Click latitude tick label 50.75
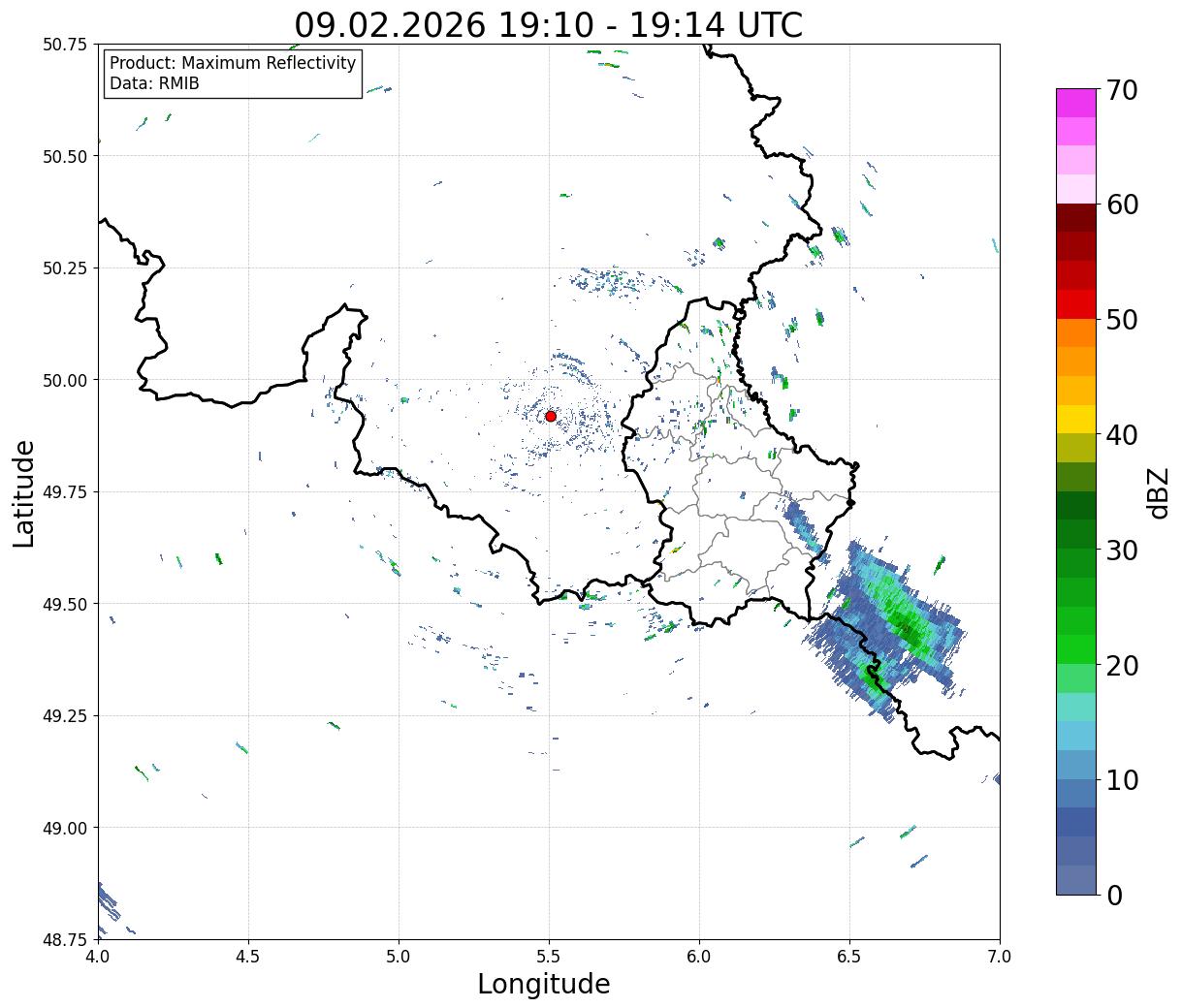 pyautogui.click(x=65, y=45)
